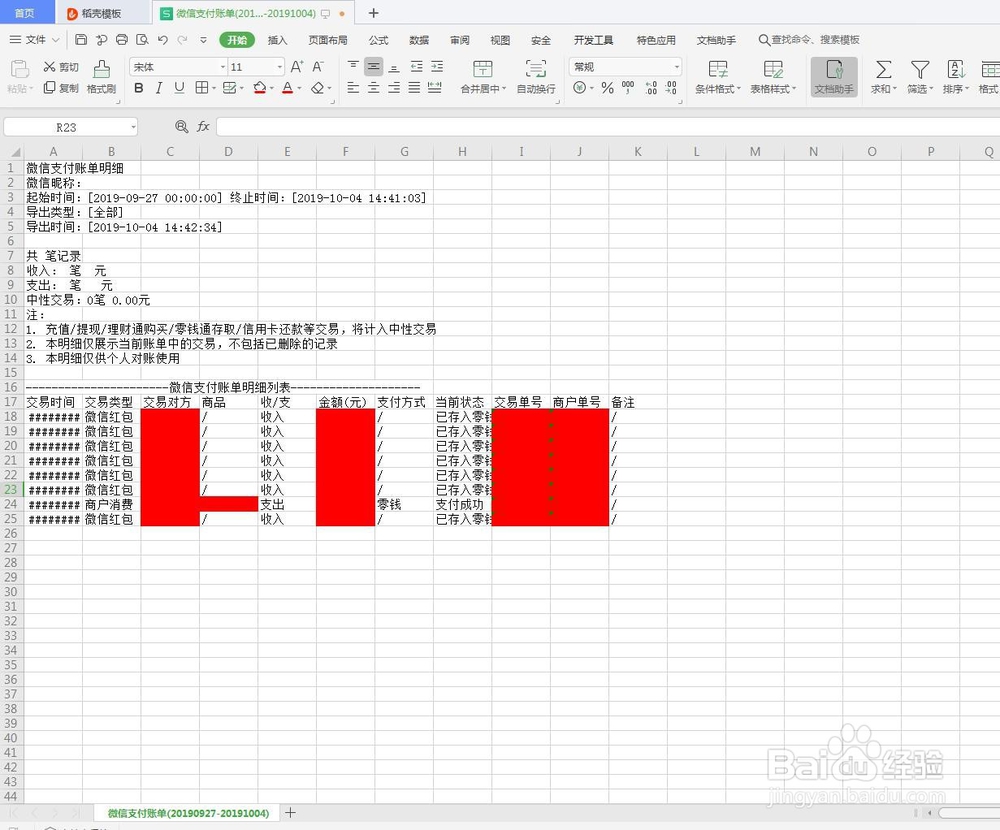Click the 文档助手 ribbon button
Screen dimensions: 1000x830
click(x=834, y=77)
